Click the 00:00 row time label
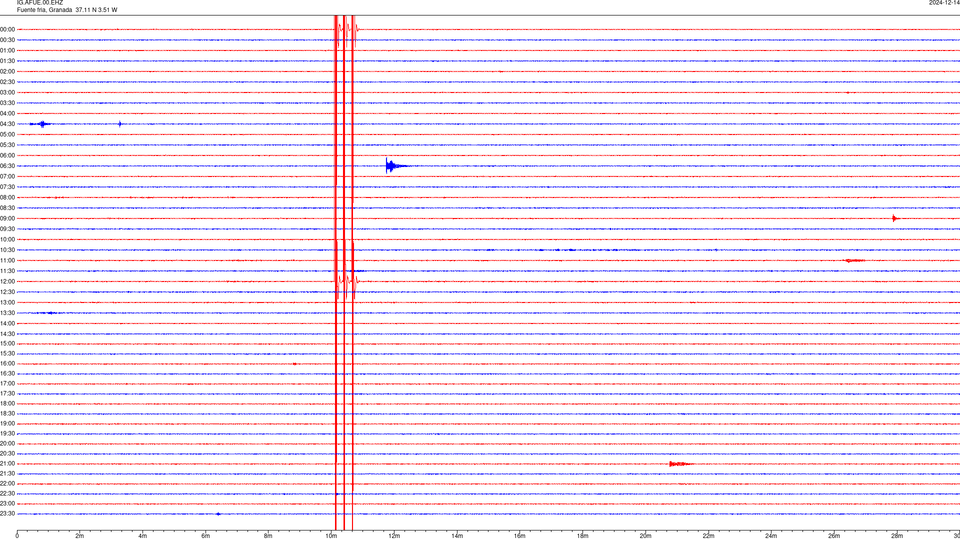Viewport: 960px width, 540px height. point(7,29)
